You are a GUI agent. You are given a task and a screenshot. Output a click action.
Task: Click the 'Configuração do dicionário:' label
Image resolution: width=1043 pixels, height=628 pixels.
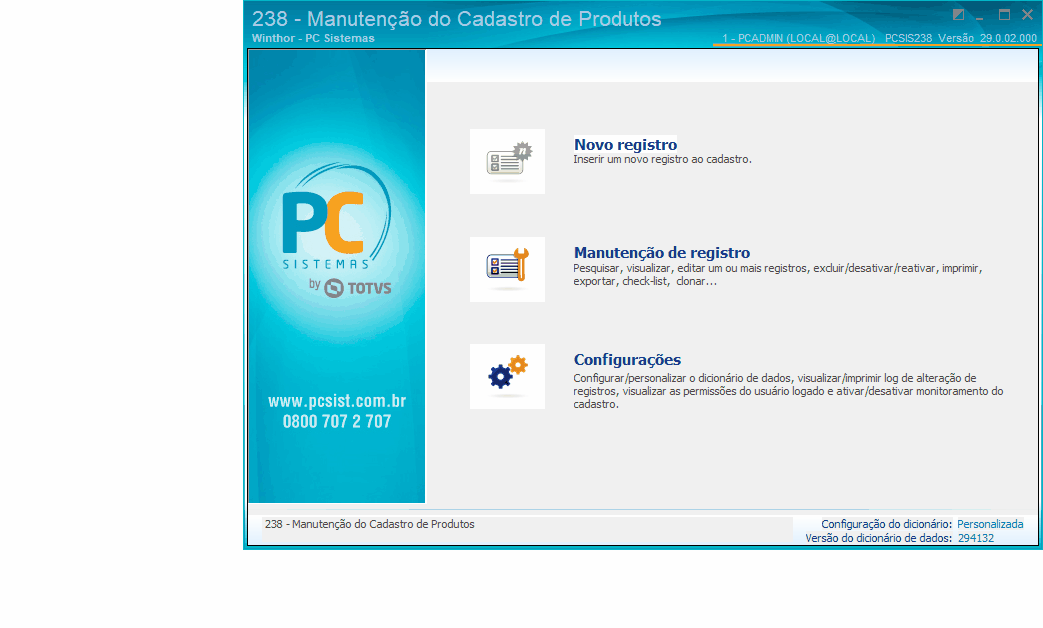pyautogui.click(x=887, y=524)
